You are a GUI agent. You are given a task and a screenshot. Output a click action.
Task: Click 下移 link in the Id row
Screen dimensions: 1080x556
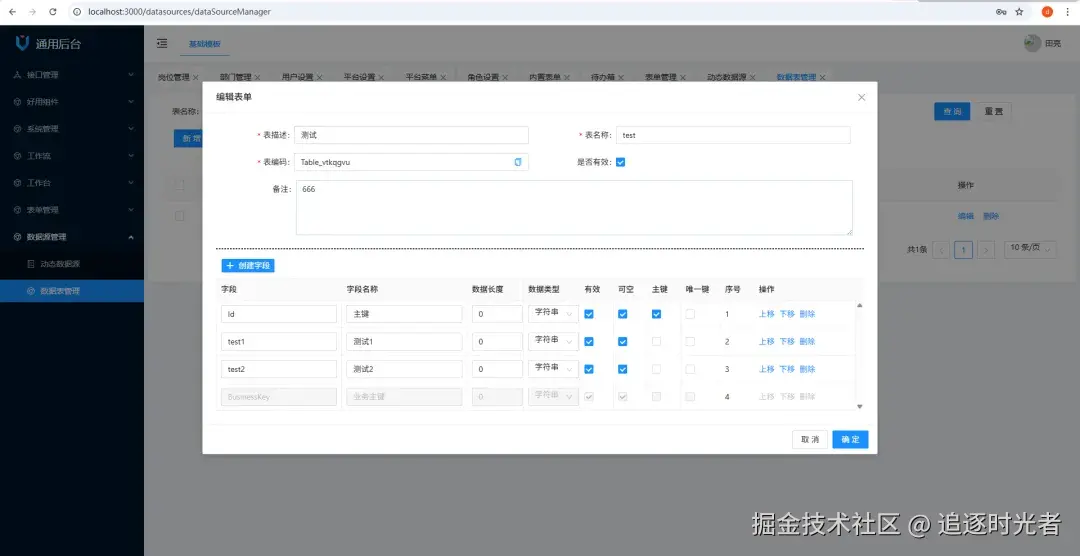(787, 314)
